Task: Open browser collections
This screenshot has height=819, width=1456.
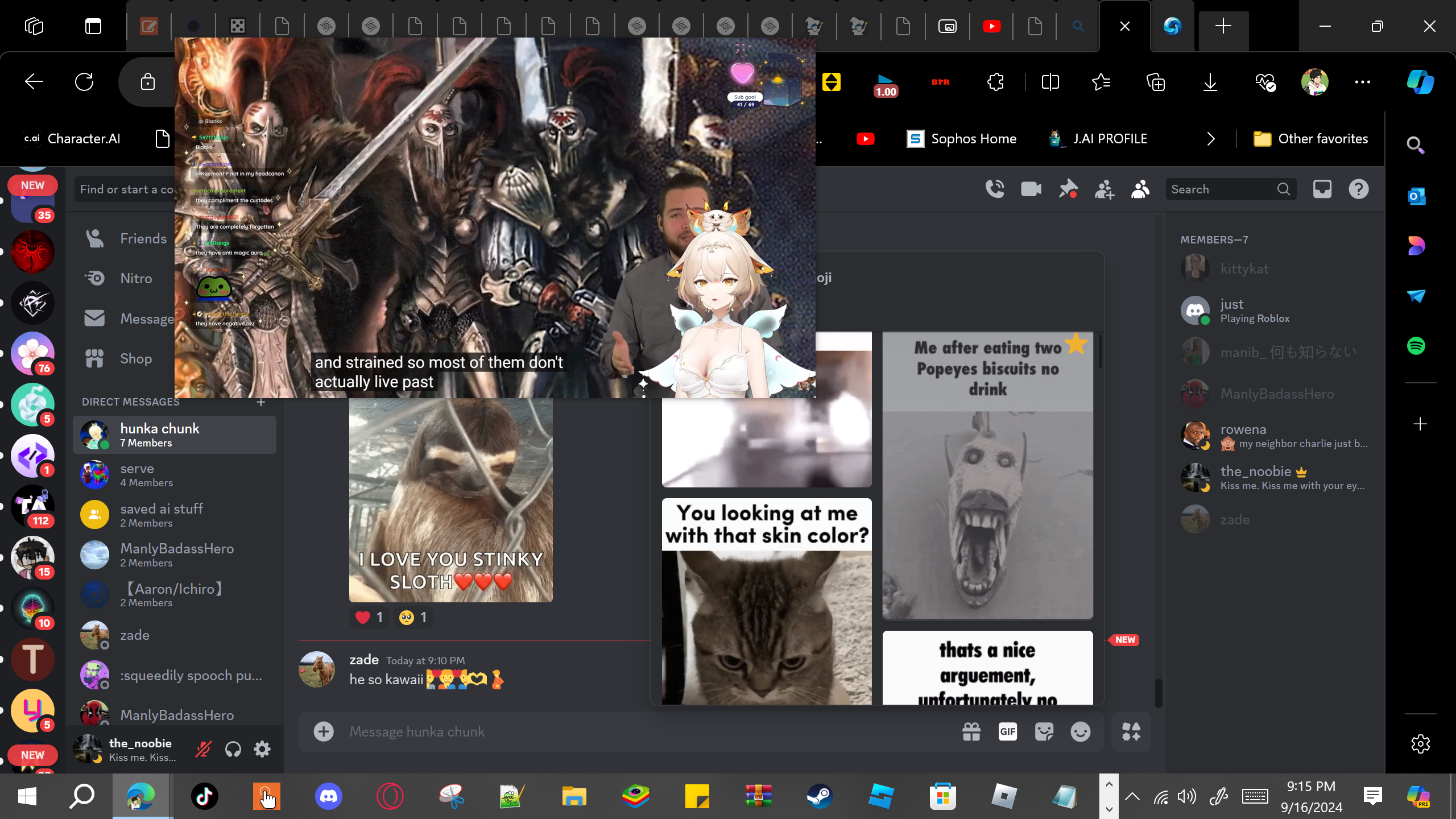Action: (x=1156, y=82)
